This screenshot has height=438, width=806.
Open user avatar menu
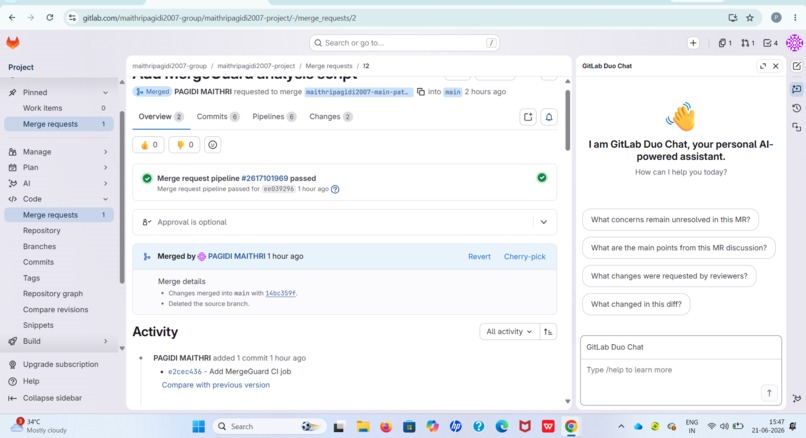(794, 43)
